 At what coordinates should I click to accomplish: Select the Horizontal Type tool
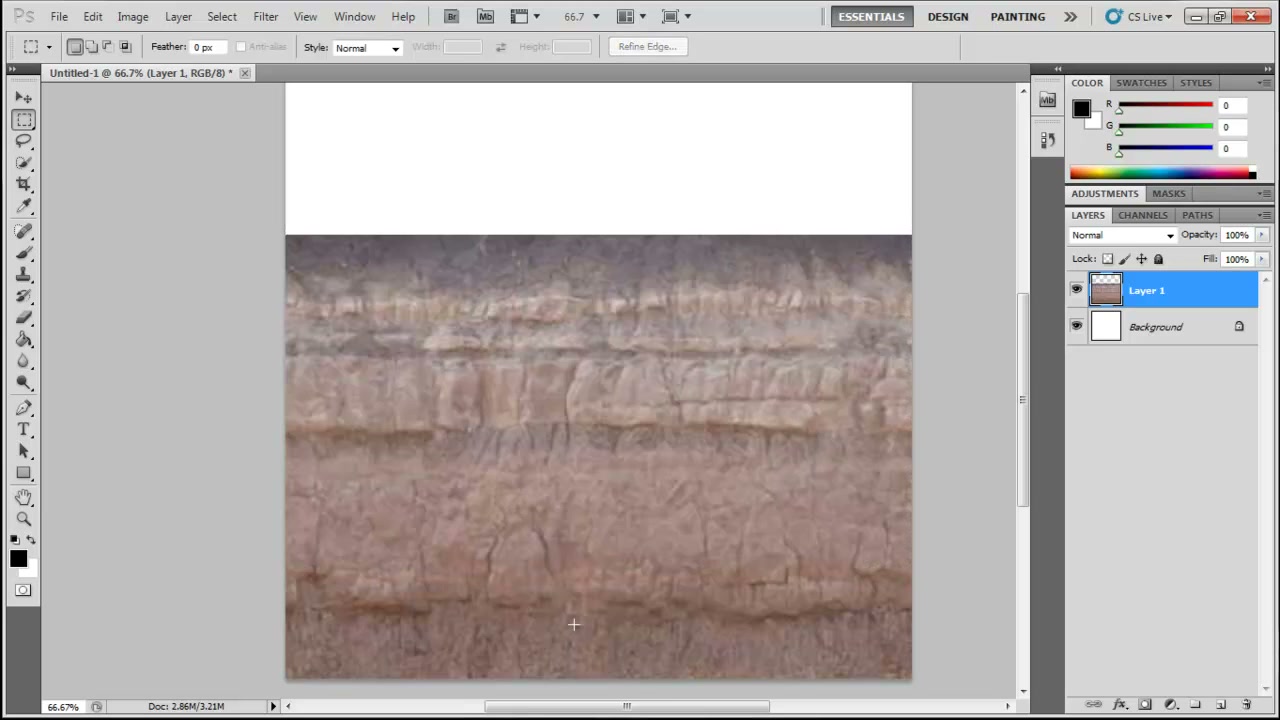24,429
